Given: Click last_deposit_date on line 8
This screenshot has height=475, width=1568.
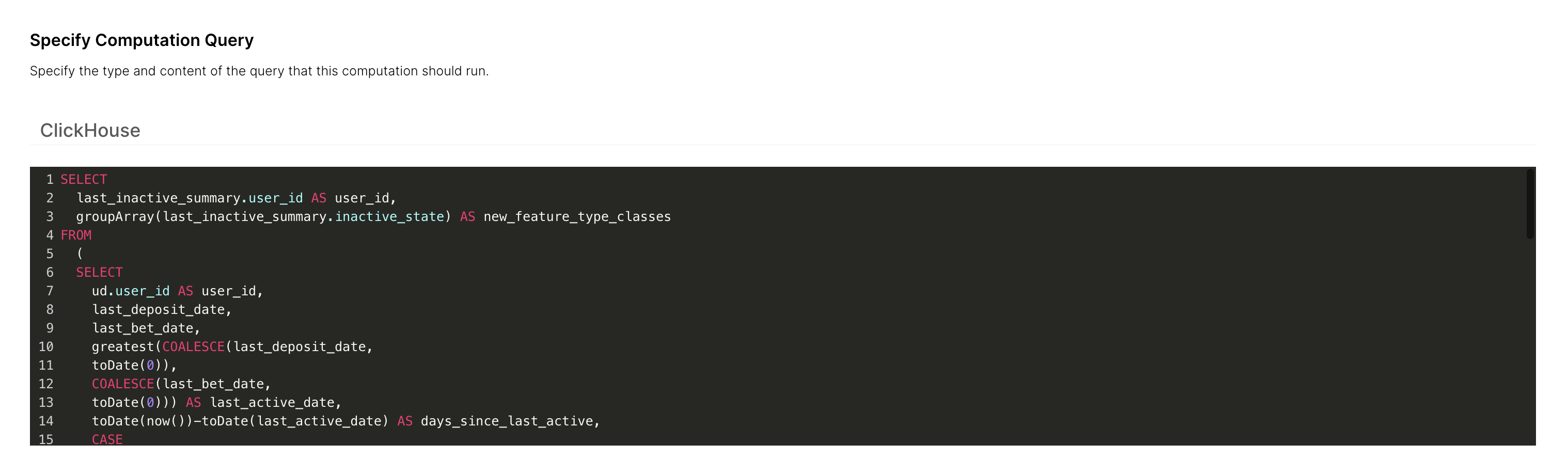Looking at the screenshot, I should coord(158,310).
